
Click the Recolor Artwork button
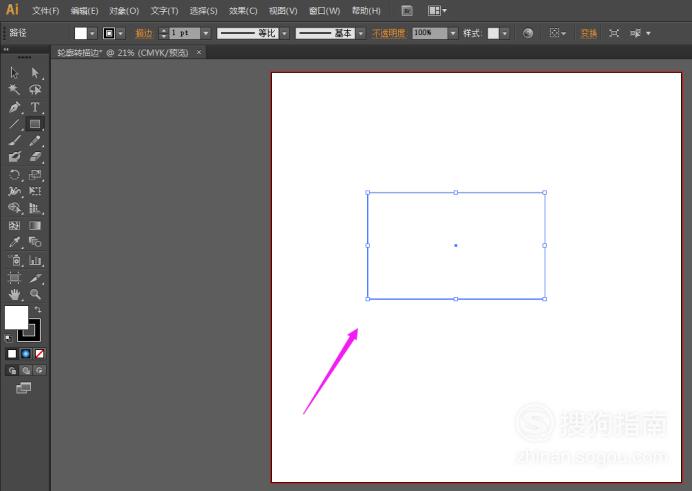528,33
